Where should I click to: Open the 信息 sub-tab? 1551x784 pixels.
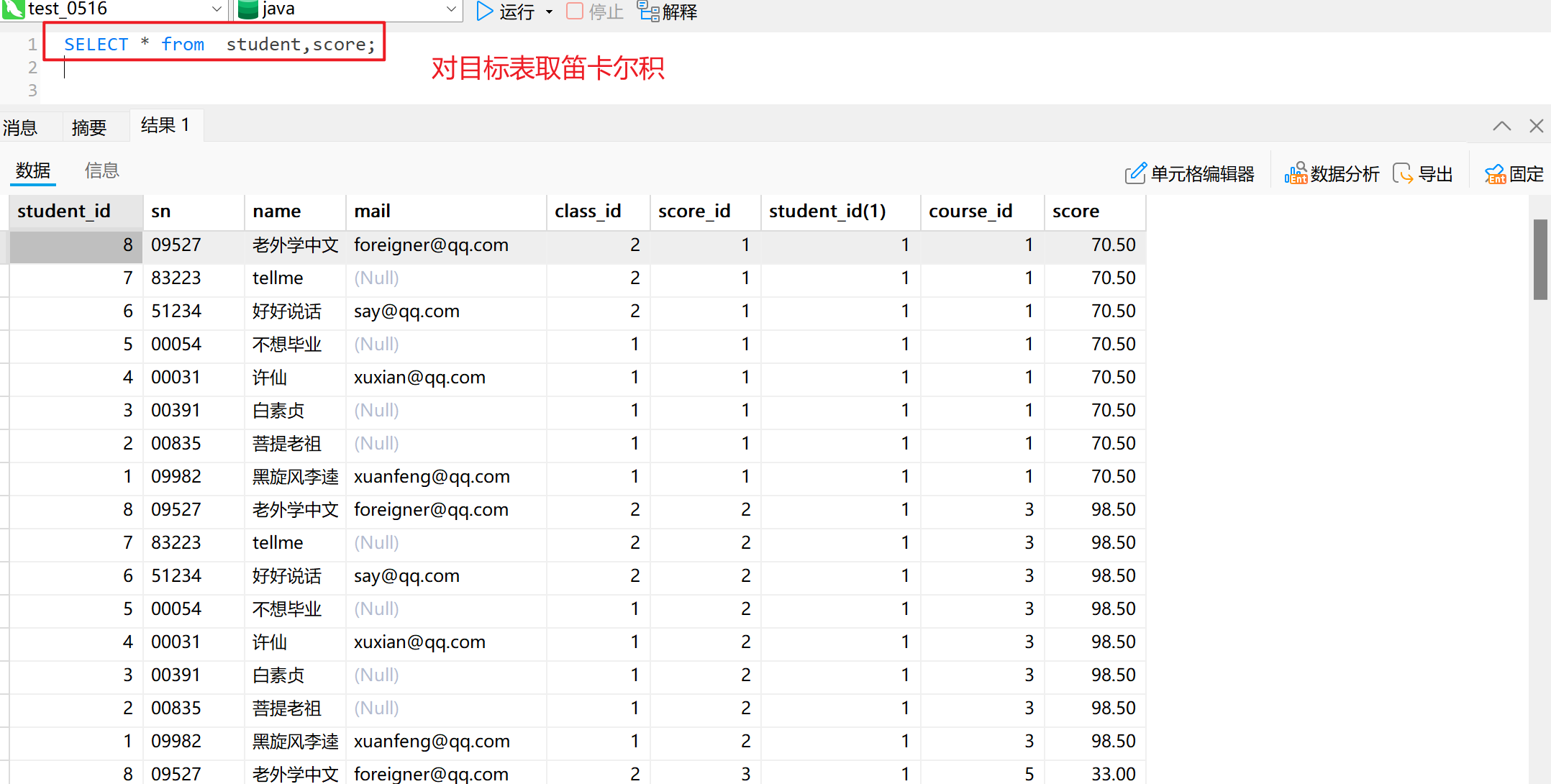pos(101,170)
